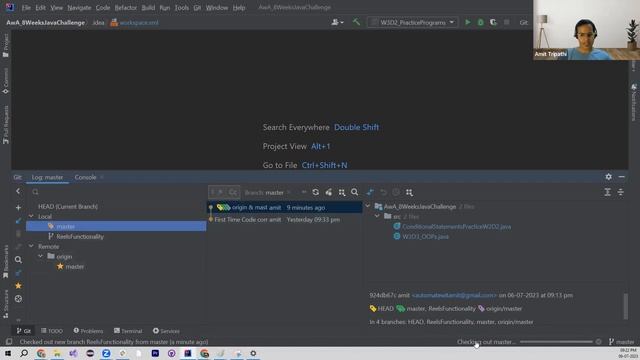Open the Branch: master filter dropdown
The width and height of the screenshot is (640, 360).
(x=268, y=192)
